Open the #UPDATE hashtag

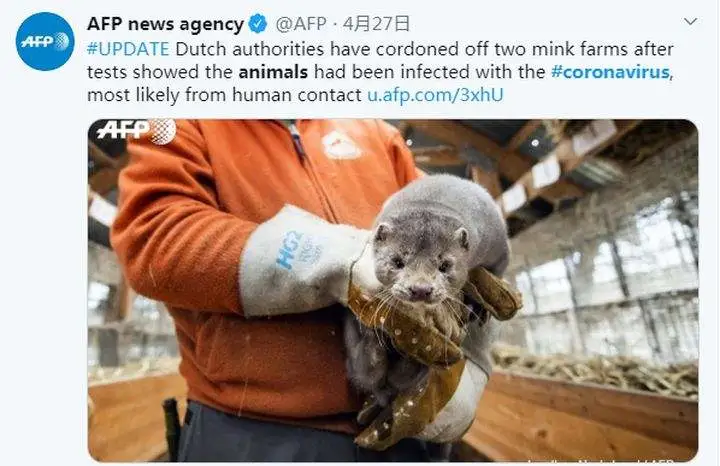(x=128, y=49)
